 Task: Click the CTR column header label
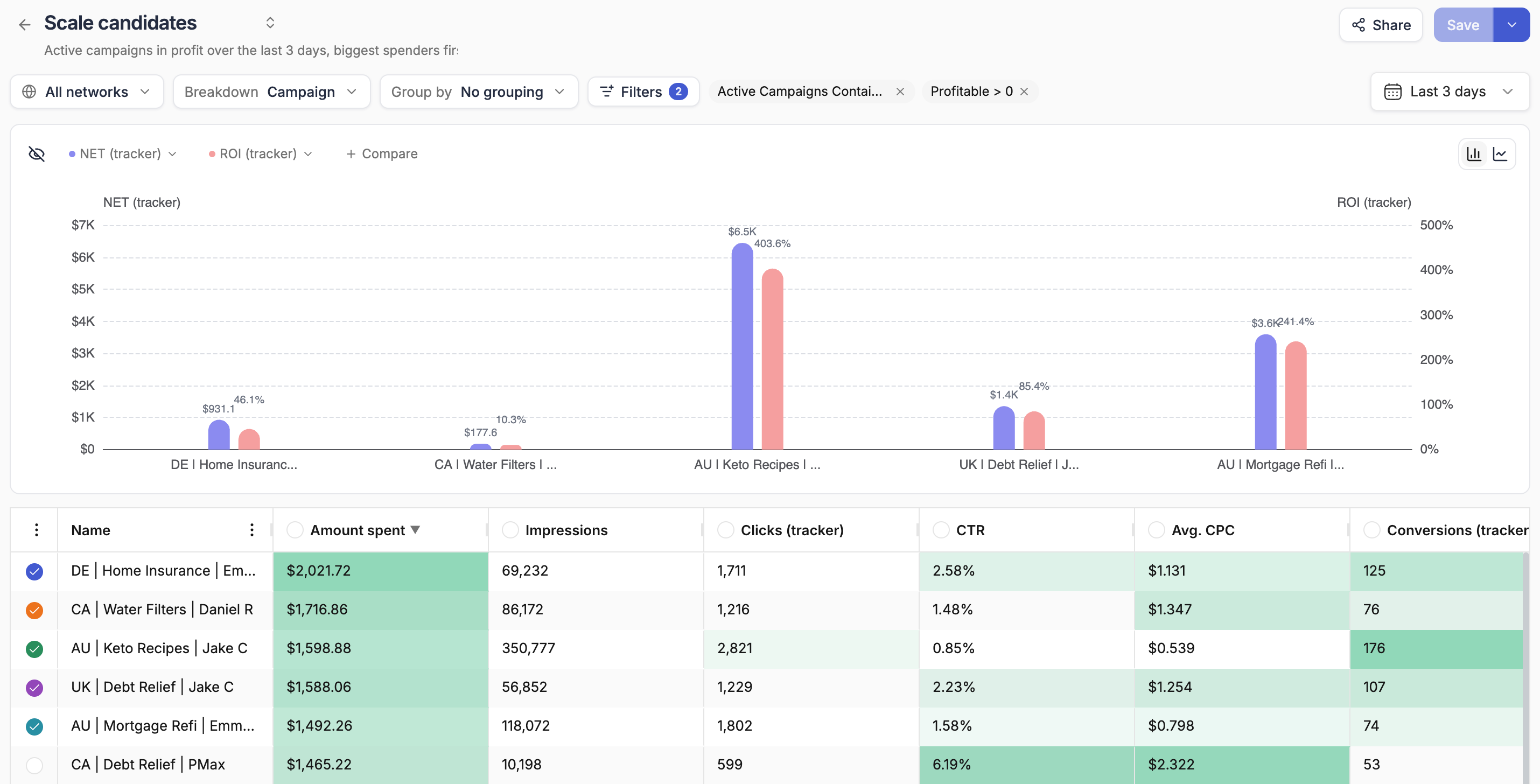click(970, 530)
